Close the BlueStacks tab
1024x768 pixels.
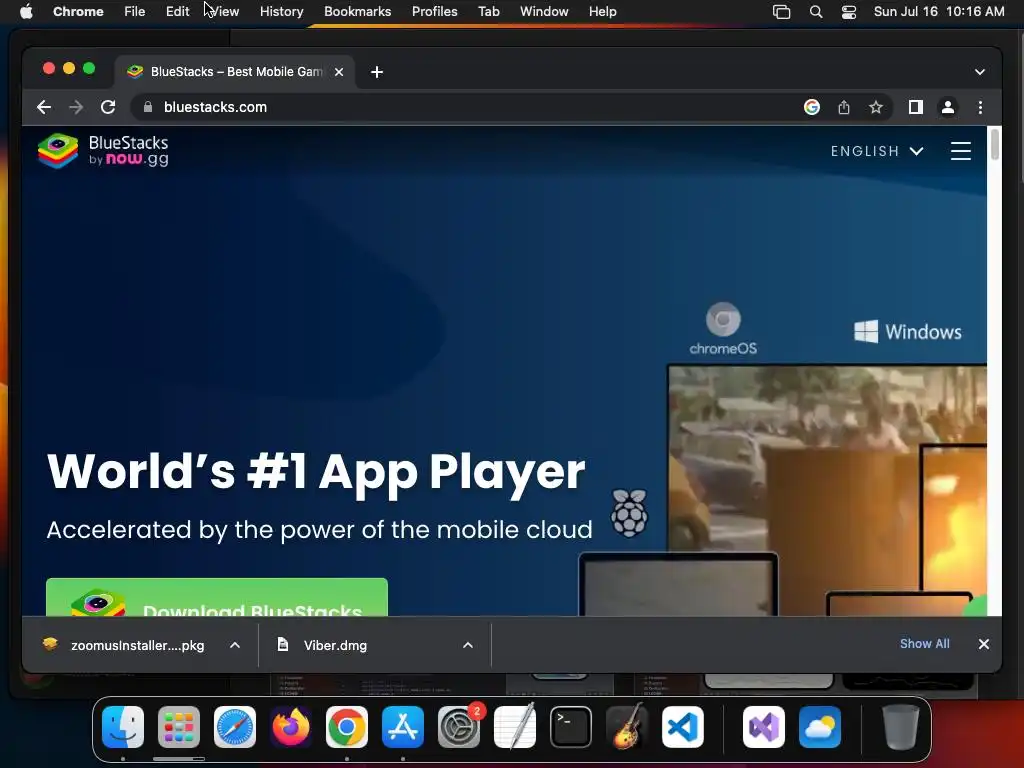pyautogui.click(x=339, y=72)
